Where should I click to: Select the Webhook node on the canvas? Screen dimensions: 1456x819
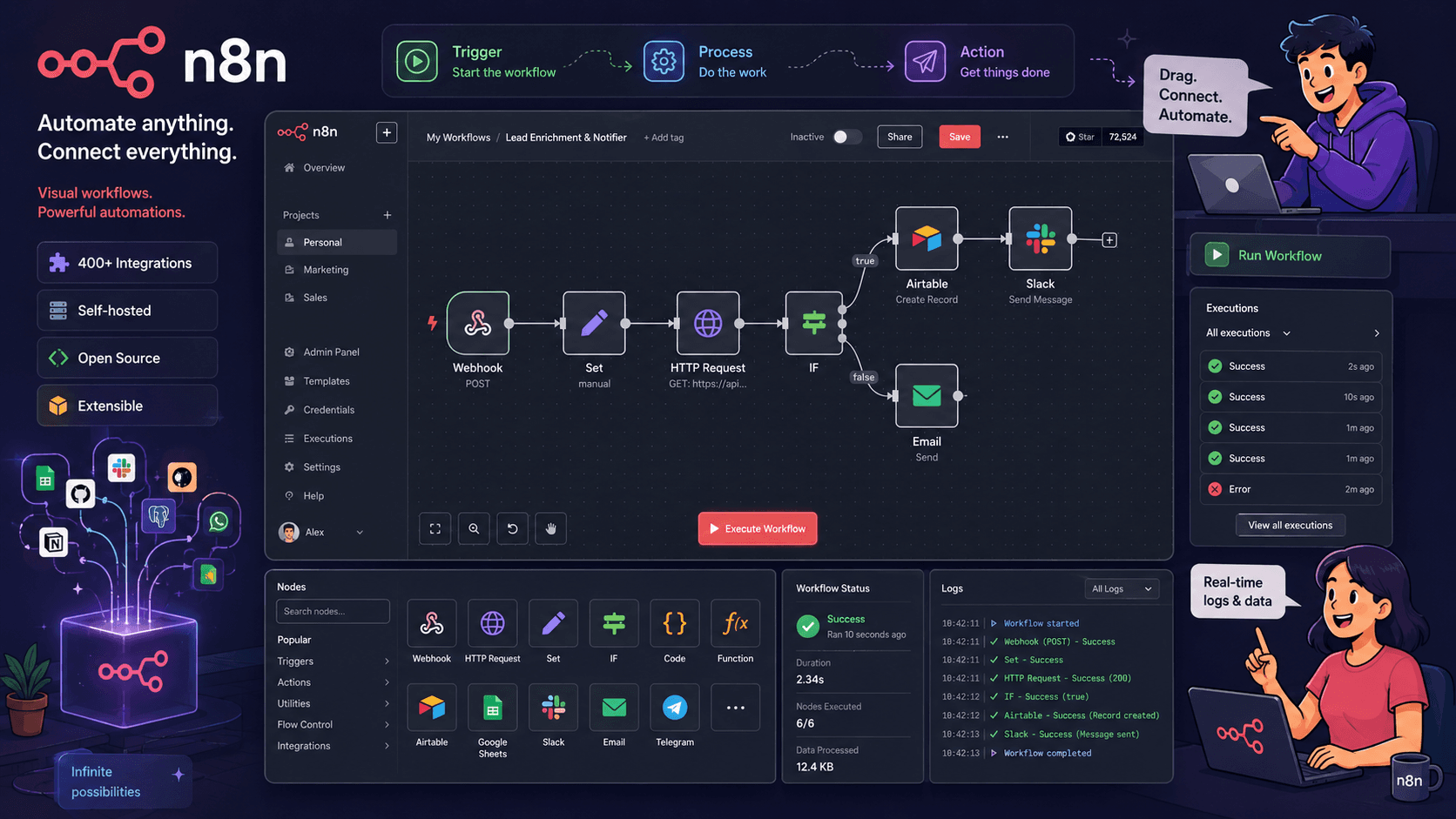click(477, 323)
